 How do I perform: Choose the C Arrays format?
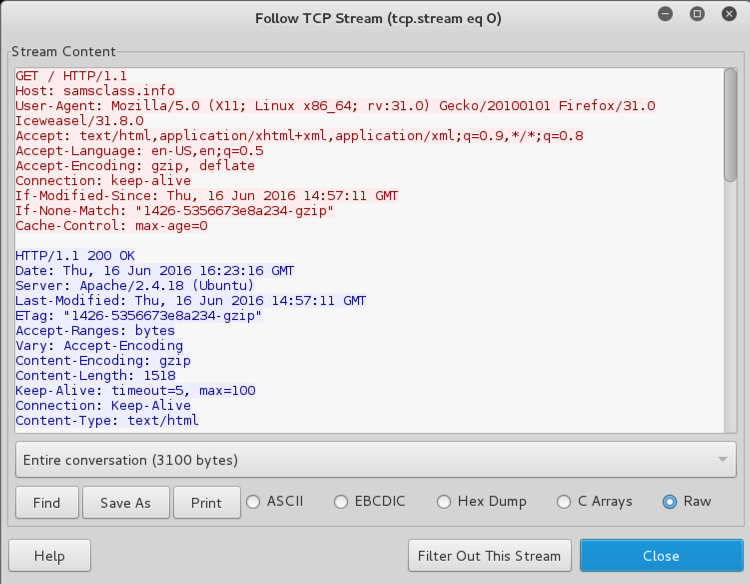click(595, 501)
